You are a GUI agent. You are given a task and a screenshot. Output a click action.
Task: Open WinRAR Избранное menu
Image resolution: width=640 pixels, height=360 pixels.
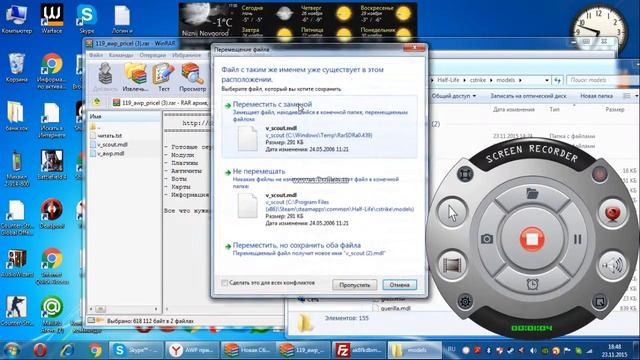click(x=187, y=55)
